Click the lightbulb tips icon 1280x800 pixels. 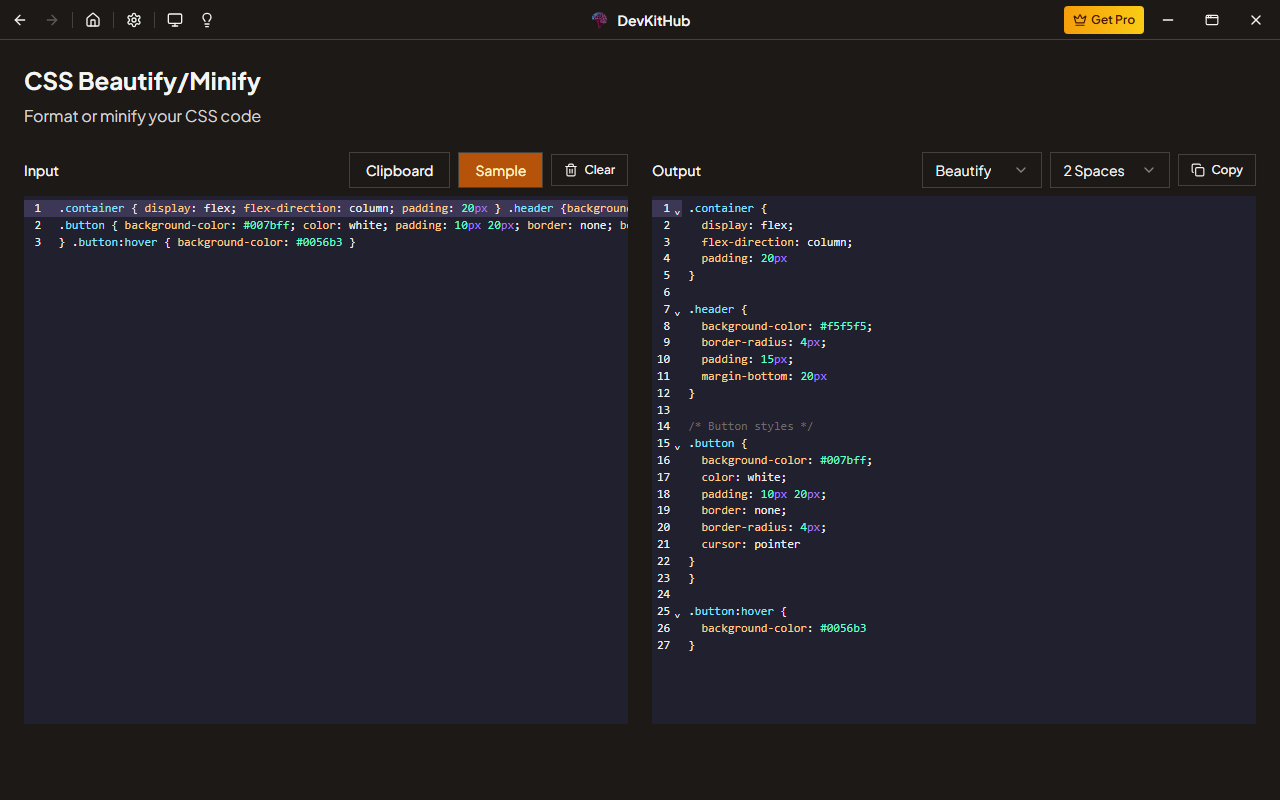coord(207,20)
